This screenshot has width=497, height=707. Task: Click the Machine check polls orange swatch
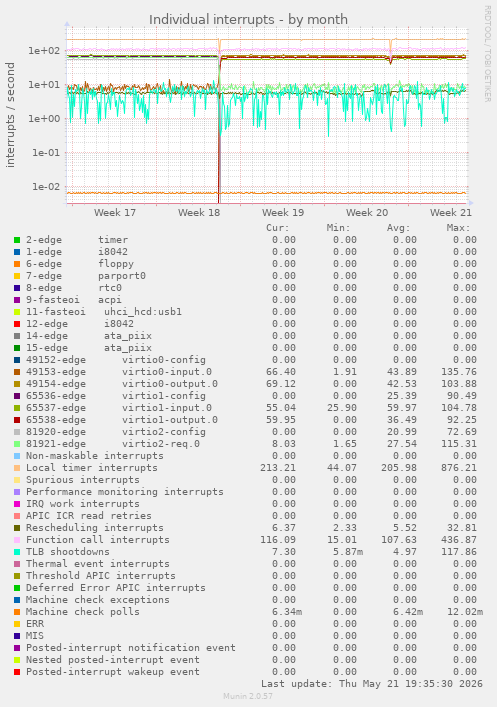coord(17,612)
